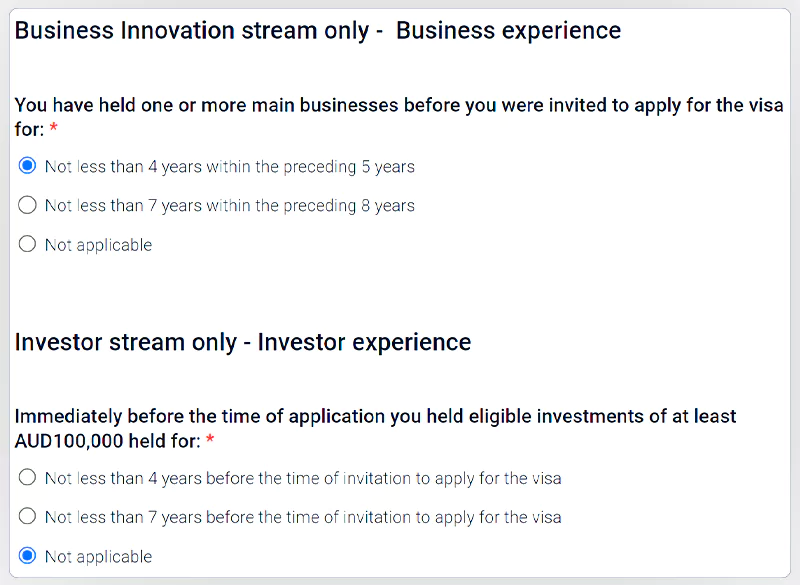Image resolution: width=800 pixels, height=585 pixels.
Task: Click the 'Business experience' words in the first heading
Action: [508, 31]
